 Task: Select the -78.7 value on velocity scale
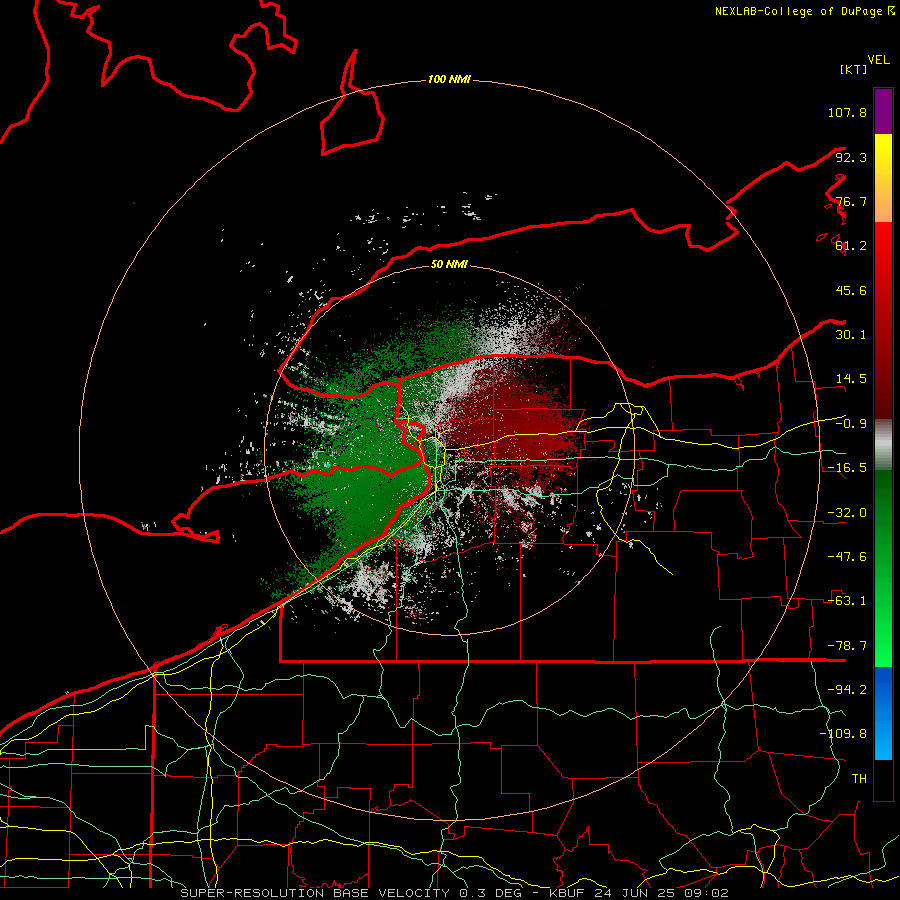pos(847,646)
